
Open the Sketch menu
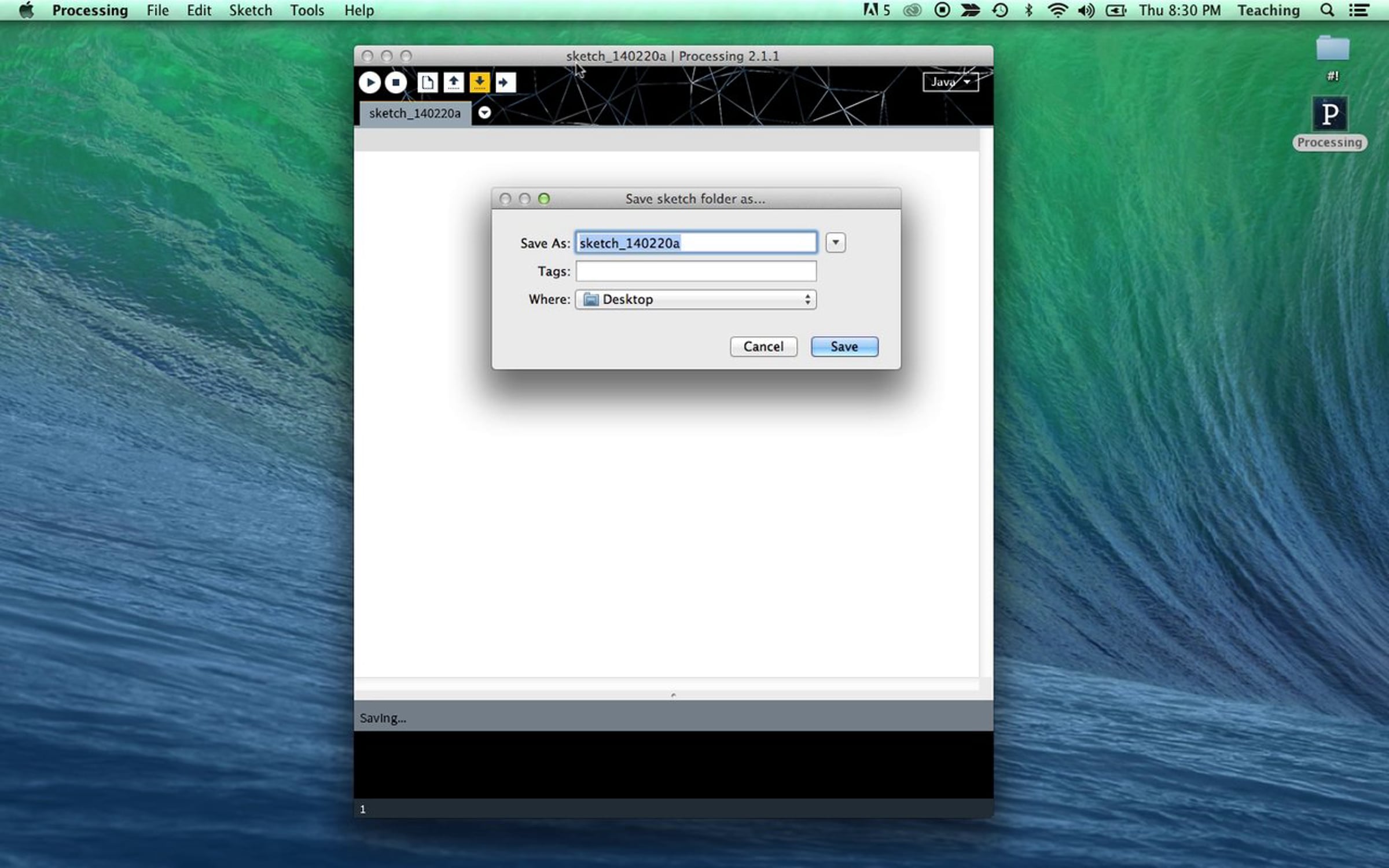[x=250, y=10]
